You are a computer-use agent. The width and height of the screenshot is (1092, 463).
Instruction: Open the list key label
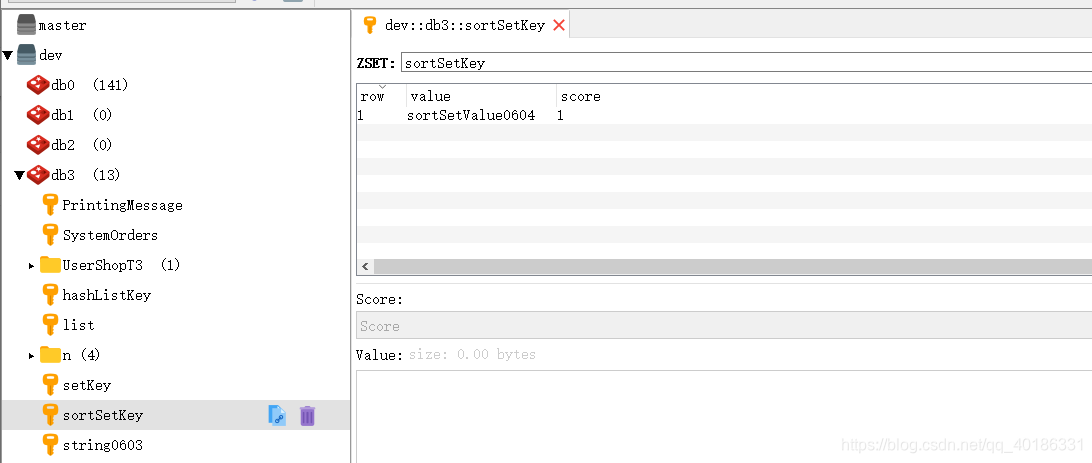[79, 325]
